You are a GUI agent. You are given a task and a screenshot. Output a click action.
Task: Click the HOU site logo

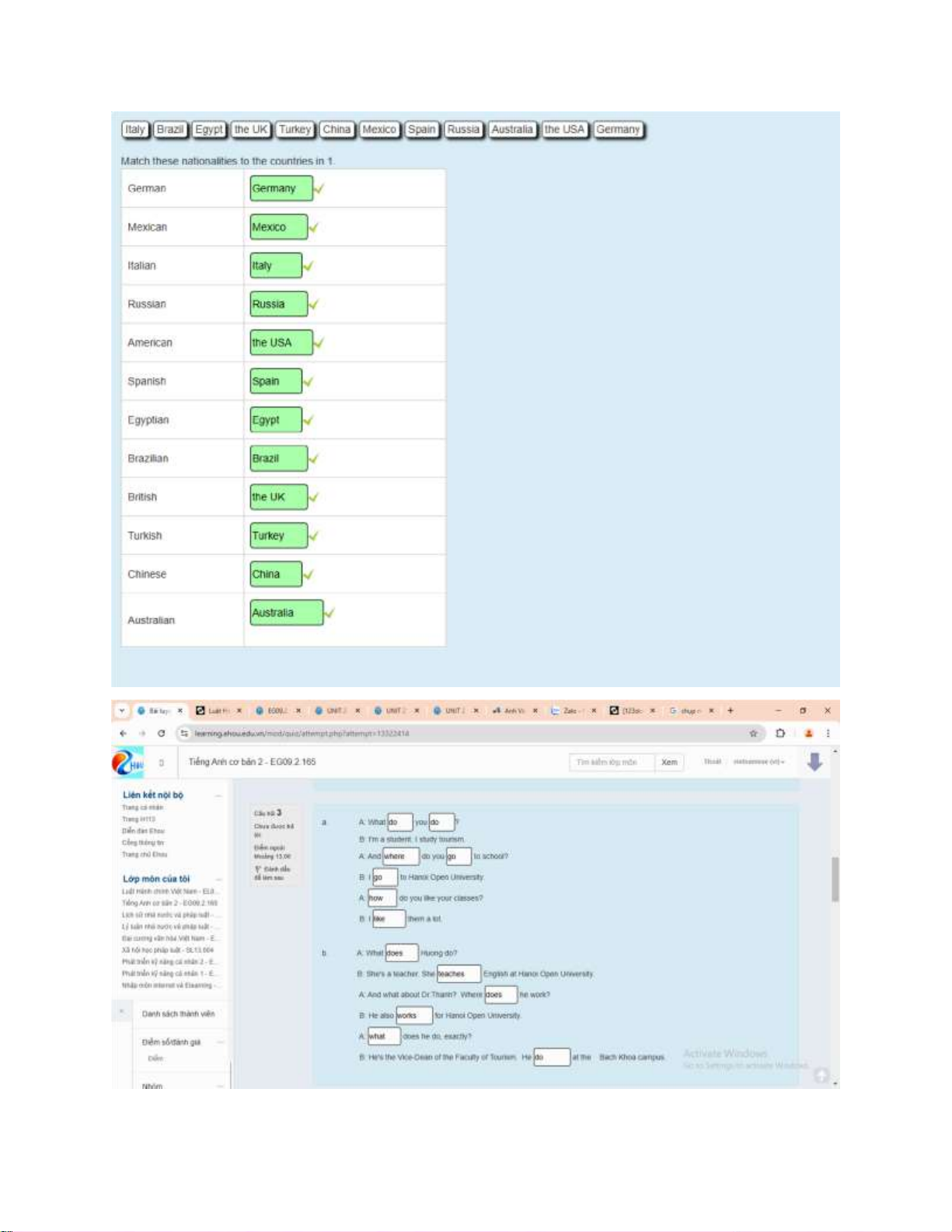(127, 763)
